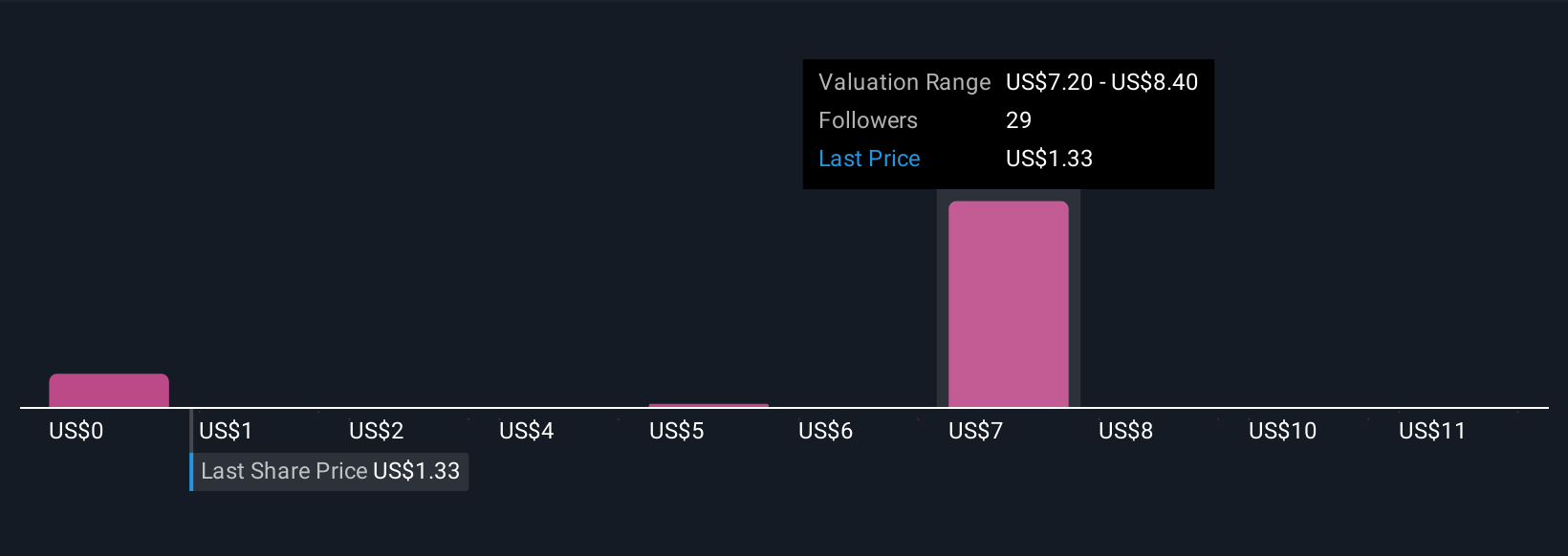The height and width of the screenshot is (556, 1568).
Task: Click the US$6 axis label
Action: (825, 431)
